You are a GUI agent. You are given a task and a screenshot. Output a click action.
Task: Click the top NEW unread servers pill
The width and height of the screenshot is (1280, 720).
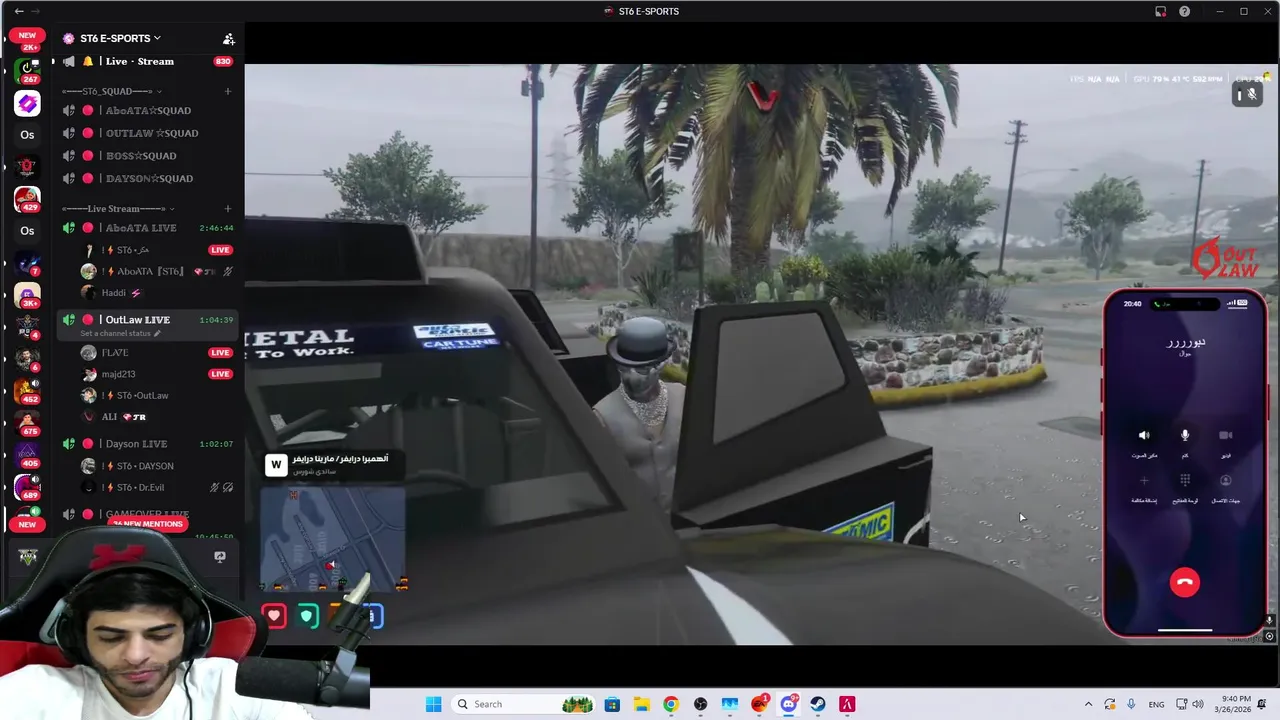[27, 35]
